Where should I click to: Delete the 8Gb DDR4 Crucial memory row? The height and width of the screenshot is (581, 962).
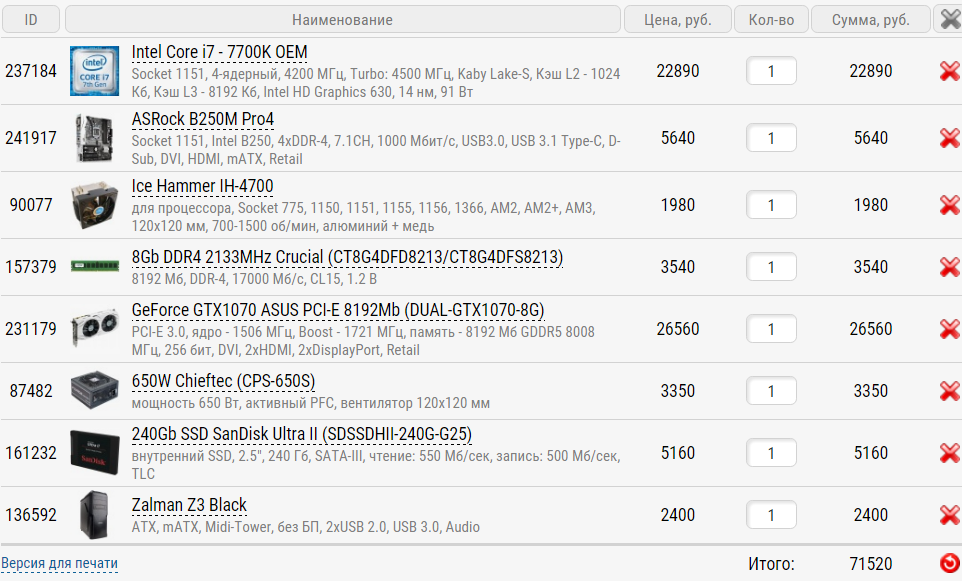pyautogui.click(x=949, y=267)
